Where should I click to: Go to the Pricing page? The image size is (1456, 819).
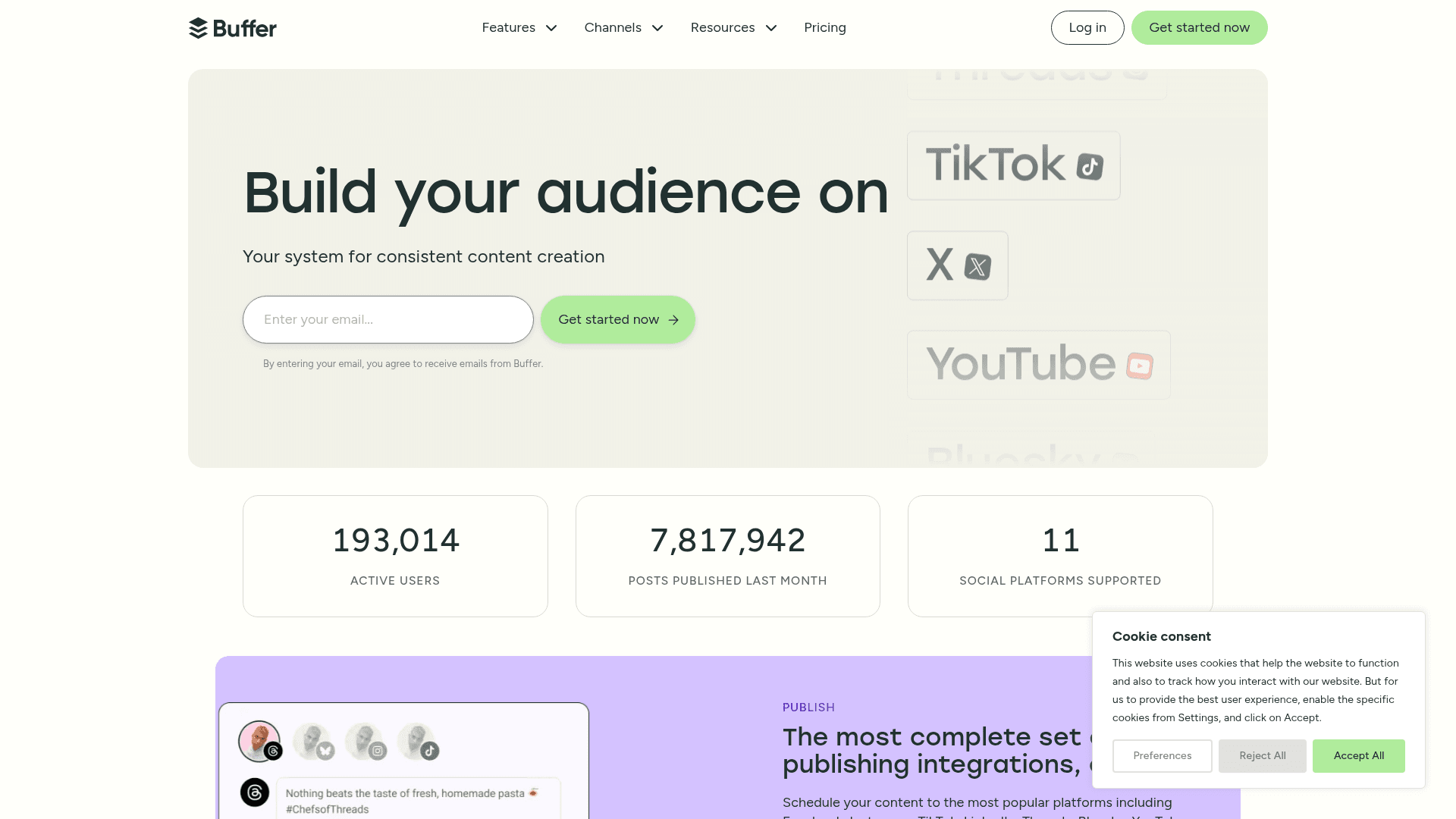tap(825, 28)
